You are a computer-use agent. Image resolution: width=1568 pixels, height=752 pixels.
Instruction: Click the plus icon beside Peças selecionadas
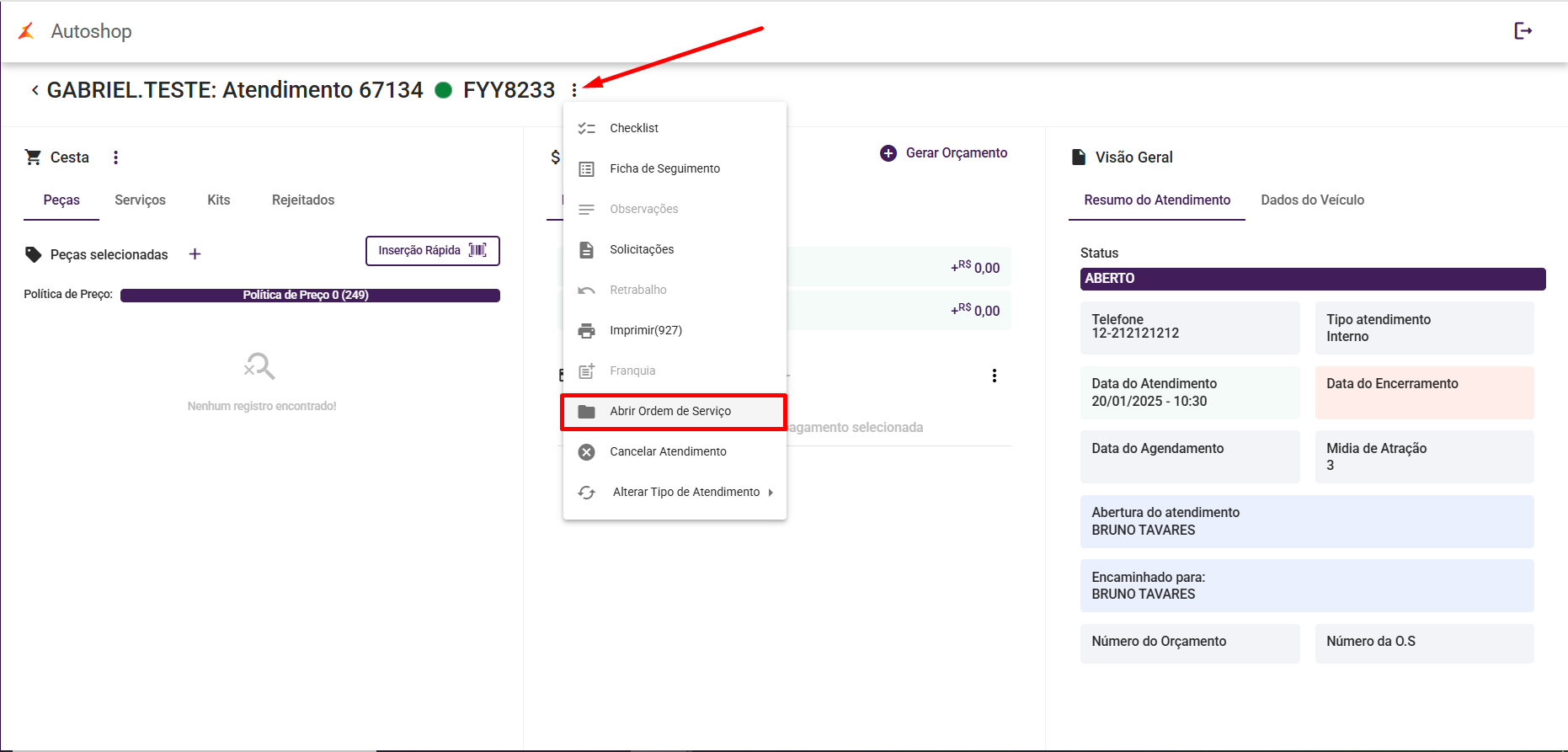click(195, 254)
